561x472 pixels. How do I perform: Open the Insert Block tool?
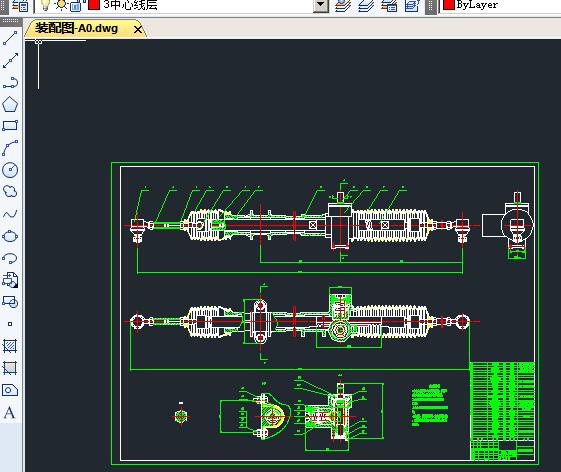10,280
